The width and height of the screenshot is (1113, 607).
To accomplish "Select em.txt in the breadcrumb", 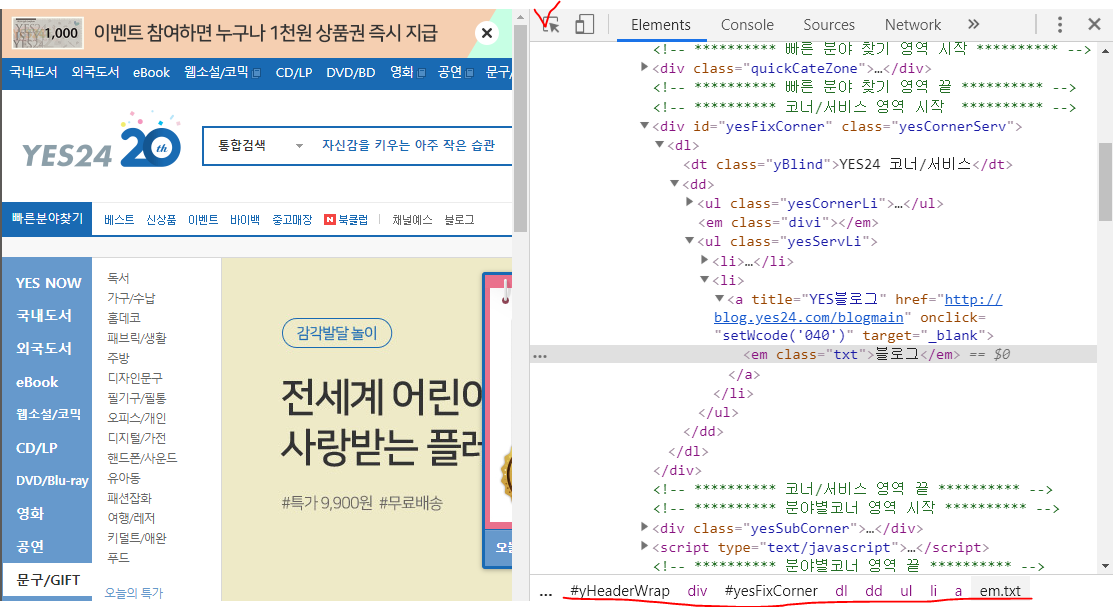I will [x=1000, y=591].
